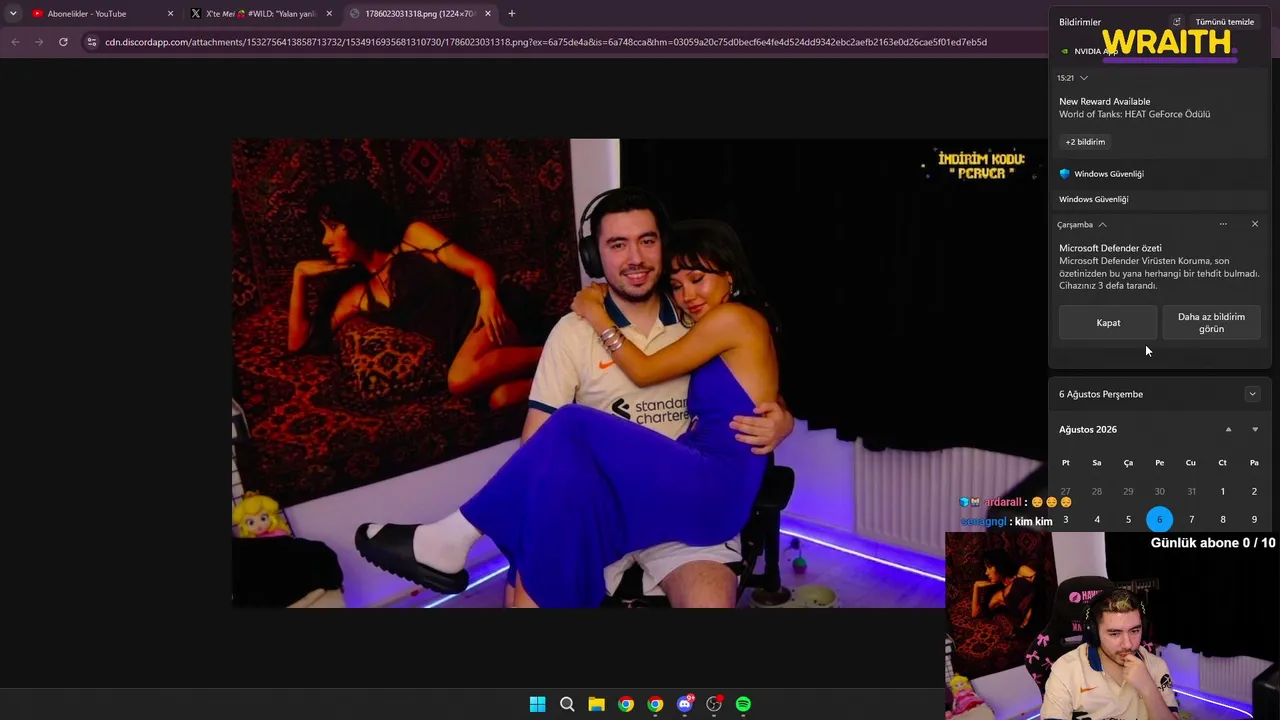This screenshot has width=1280, height=720.
Task: Click Daha az bildirim görün
Action: point(1211,323)
